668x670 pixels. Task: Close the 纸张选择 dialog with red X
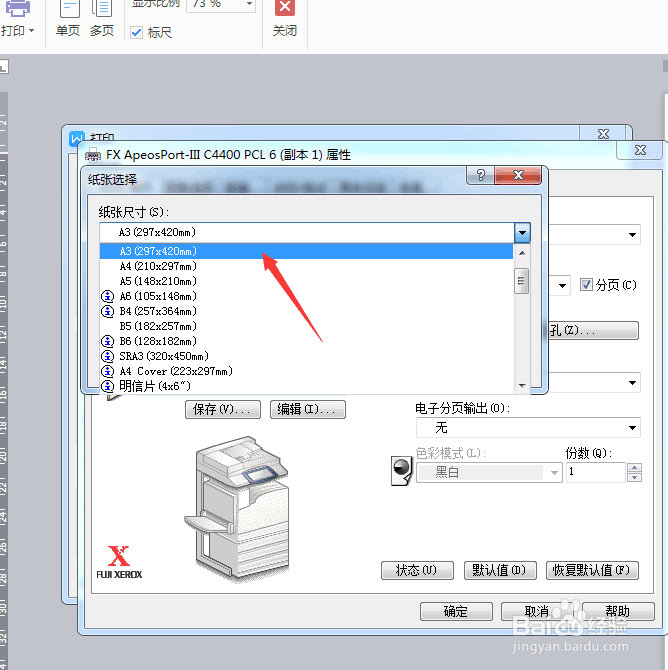pos(518,175)
